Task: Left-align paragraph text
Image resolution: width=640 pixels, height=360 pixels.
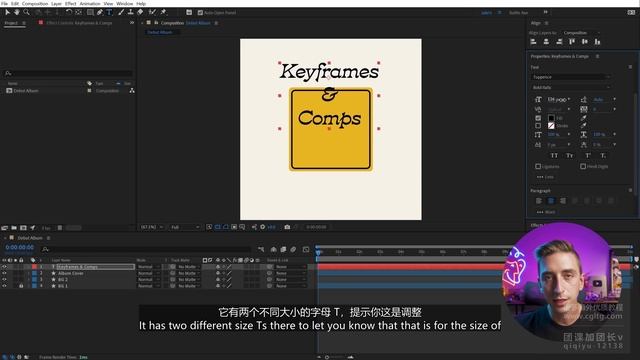Action: pyautogui.click(x=539, y=201)
